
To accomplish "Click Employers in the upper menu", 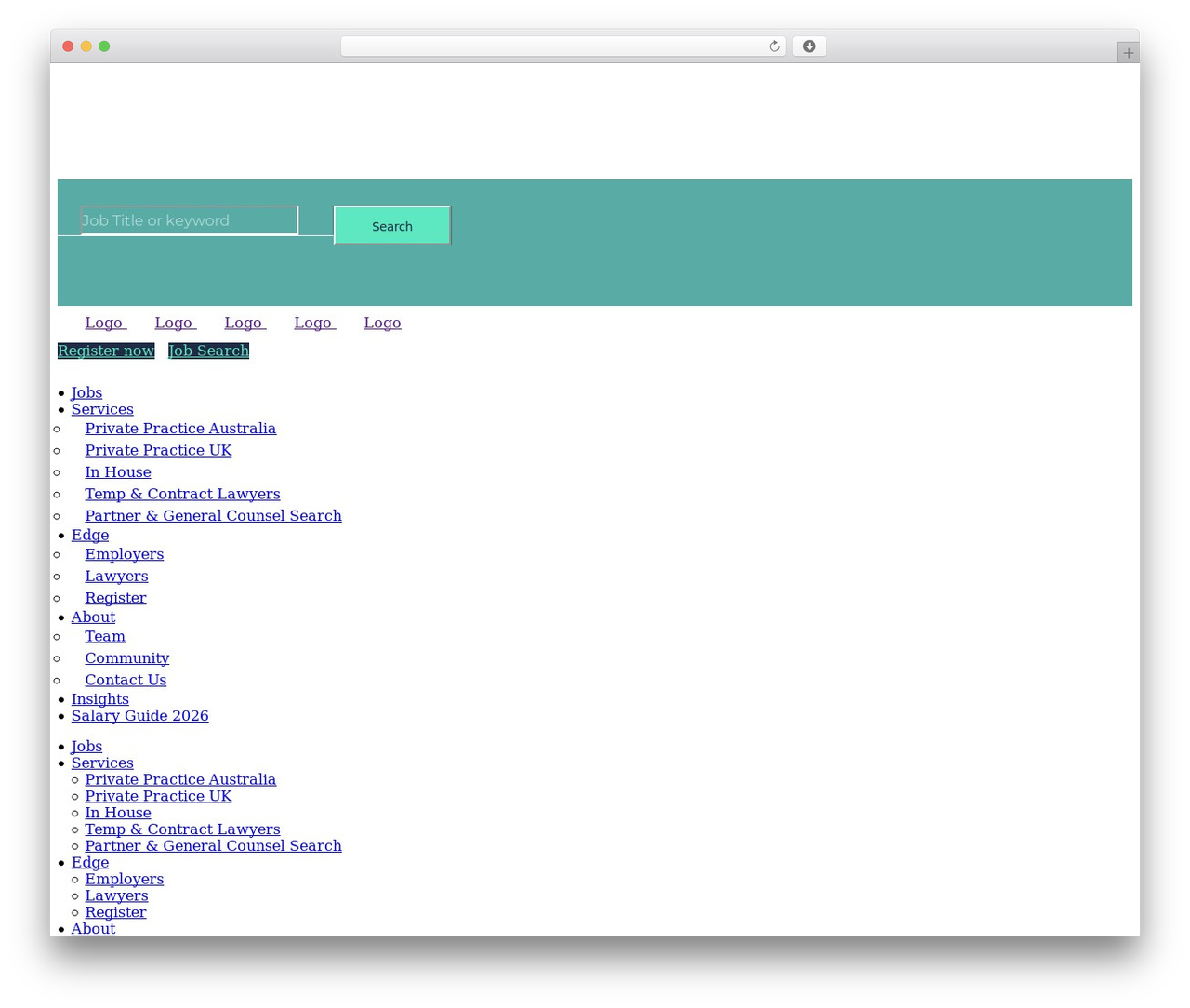I will [125, 554].
